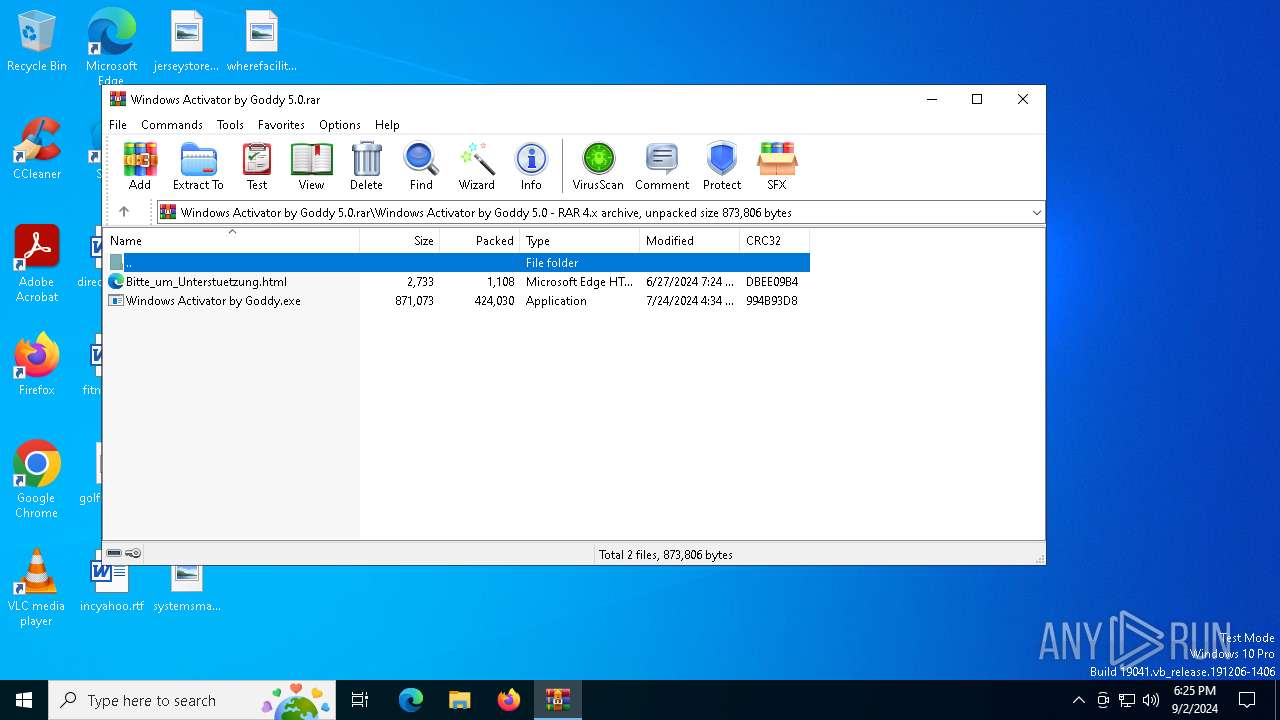Screen dimensions: 1280x720
Task: Open VLC media player desktop icon
Action: [x=37, y=588]
